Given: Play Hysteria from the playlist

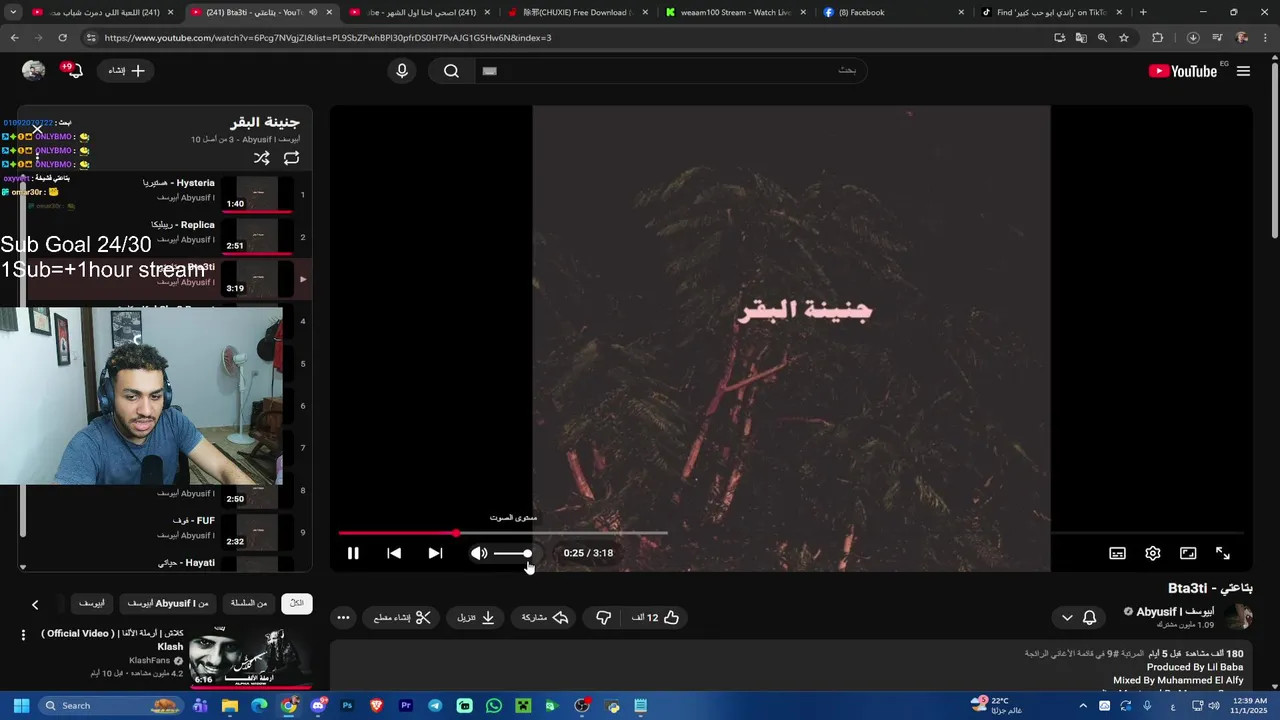Looking at the screenshot, I should pyautogui.click(x=168, y=194).
